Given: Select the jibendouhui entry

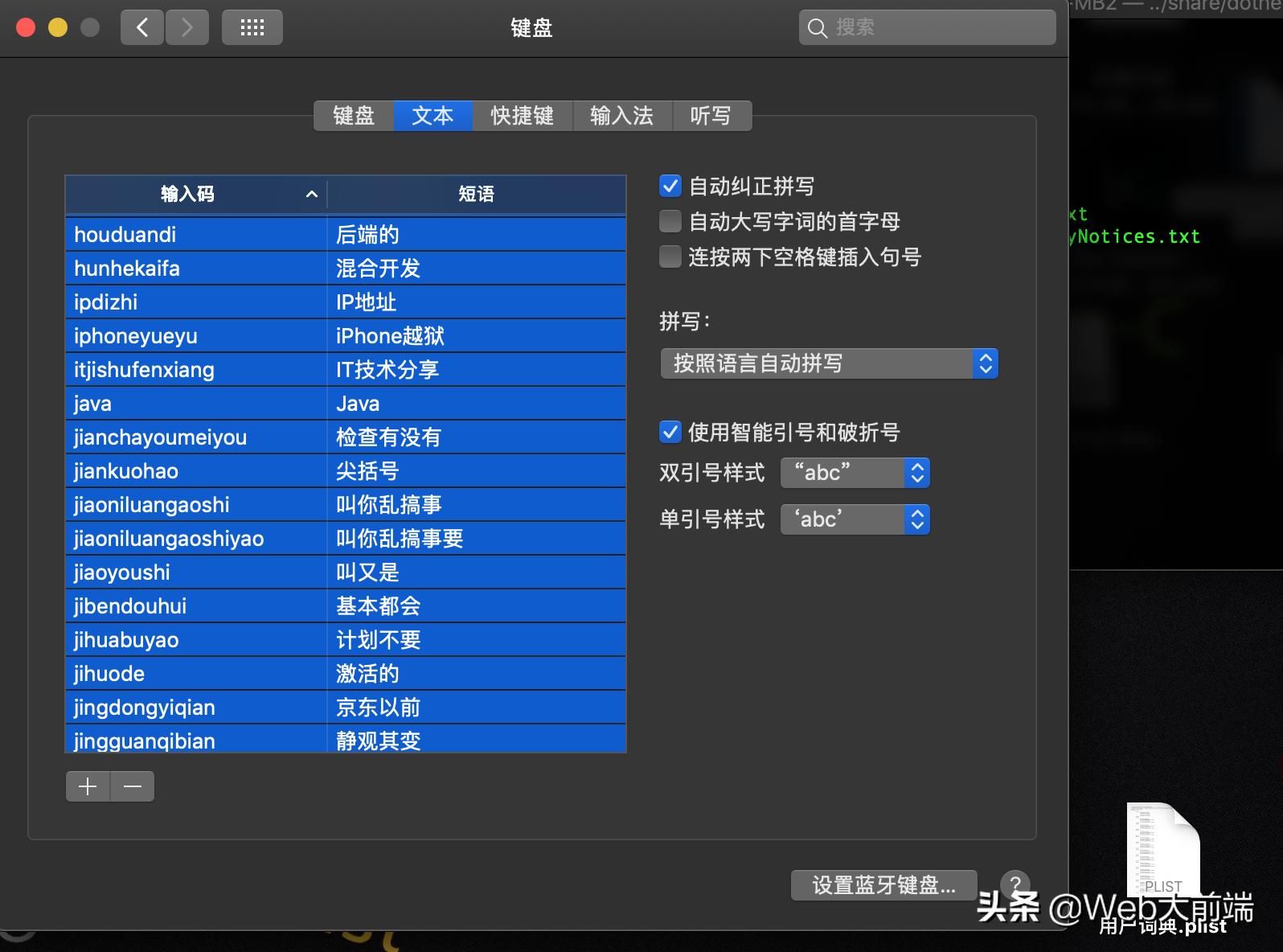Looking at the screenshot, I should pyautogui.click(x=346, y=606).
